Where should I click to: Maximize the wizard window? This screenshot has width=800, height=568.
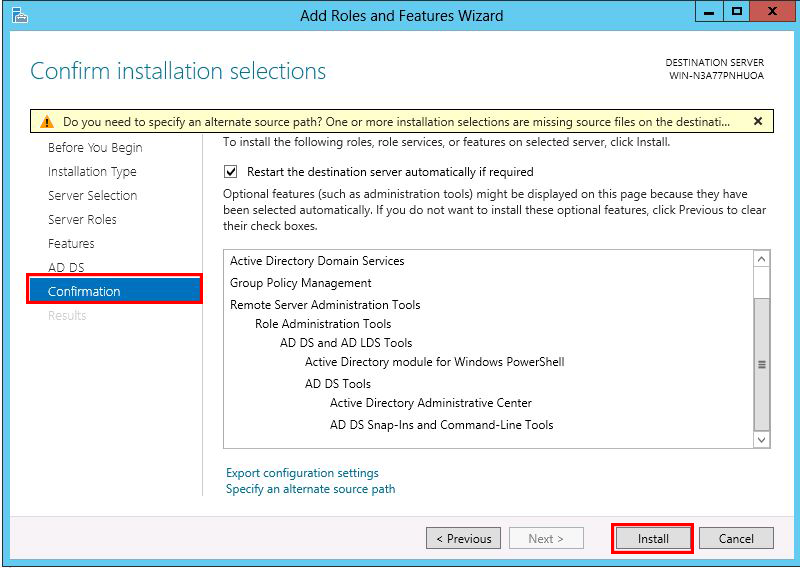coord(736,12)
